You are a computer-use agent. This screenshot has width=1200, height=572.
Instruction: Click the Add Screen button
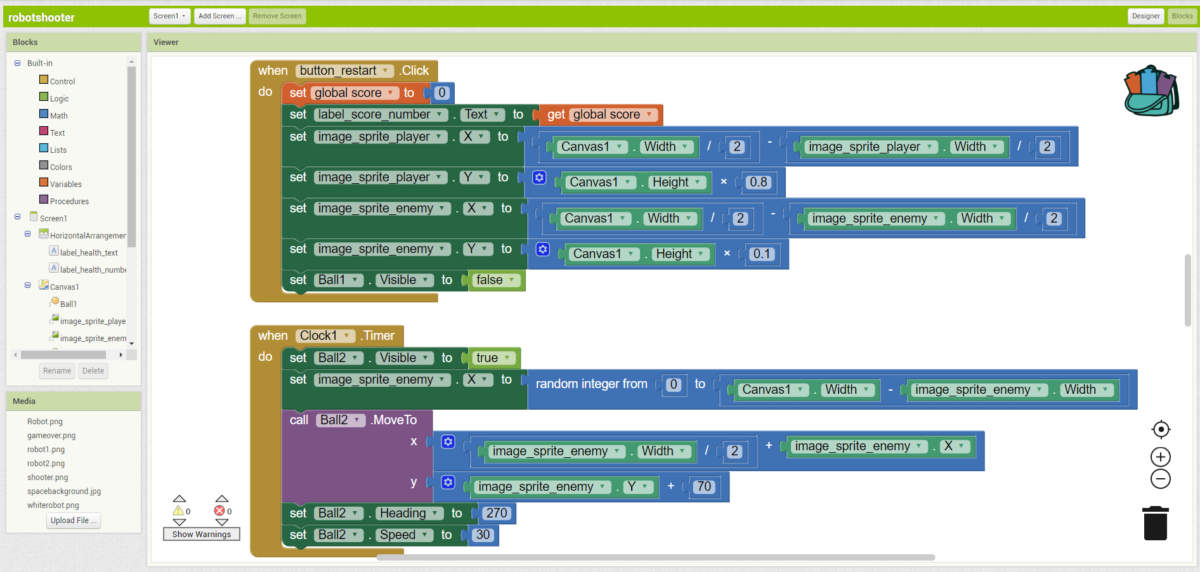pos(219,16)
